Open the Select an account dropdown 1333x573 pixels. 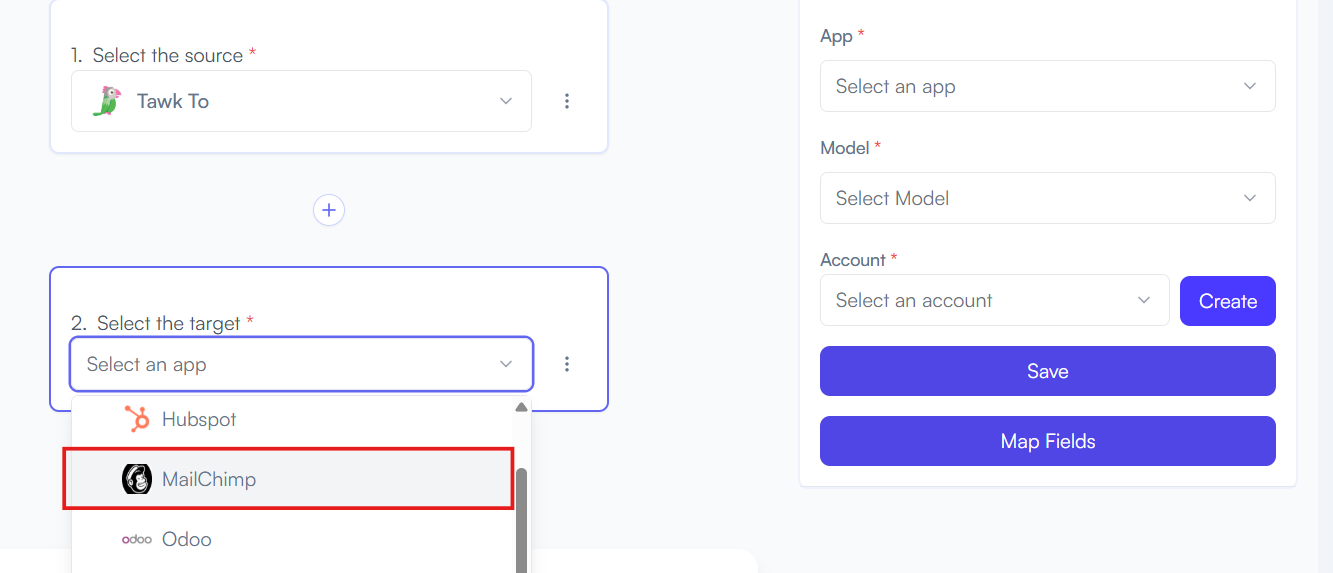pos(994,300)
